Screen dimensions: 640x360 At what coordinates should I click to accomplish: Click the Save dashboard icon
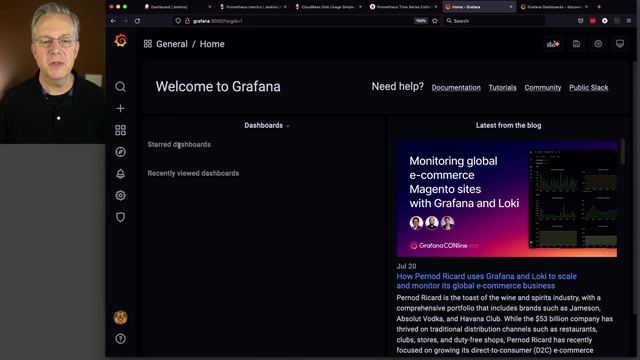(576, 44)
